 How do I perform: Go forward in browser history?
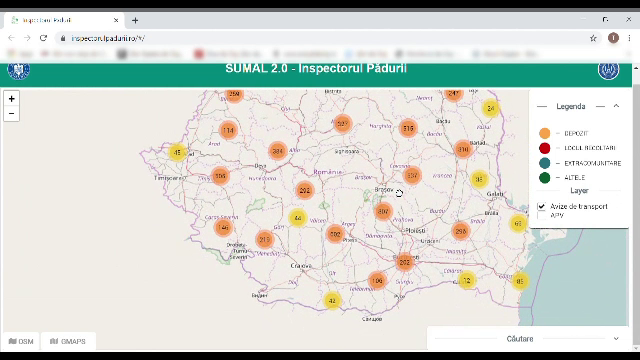tap(27, 38)
